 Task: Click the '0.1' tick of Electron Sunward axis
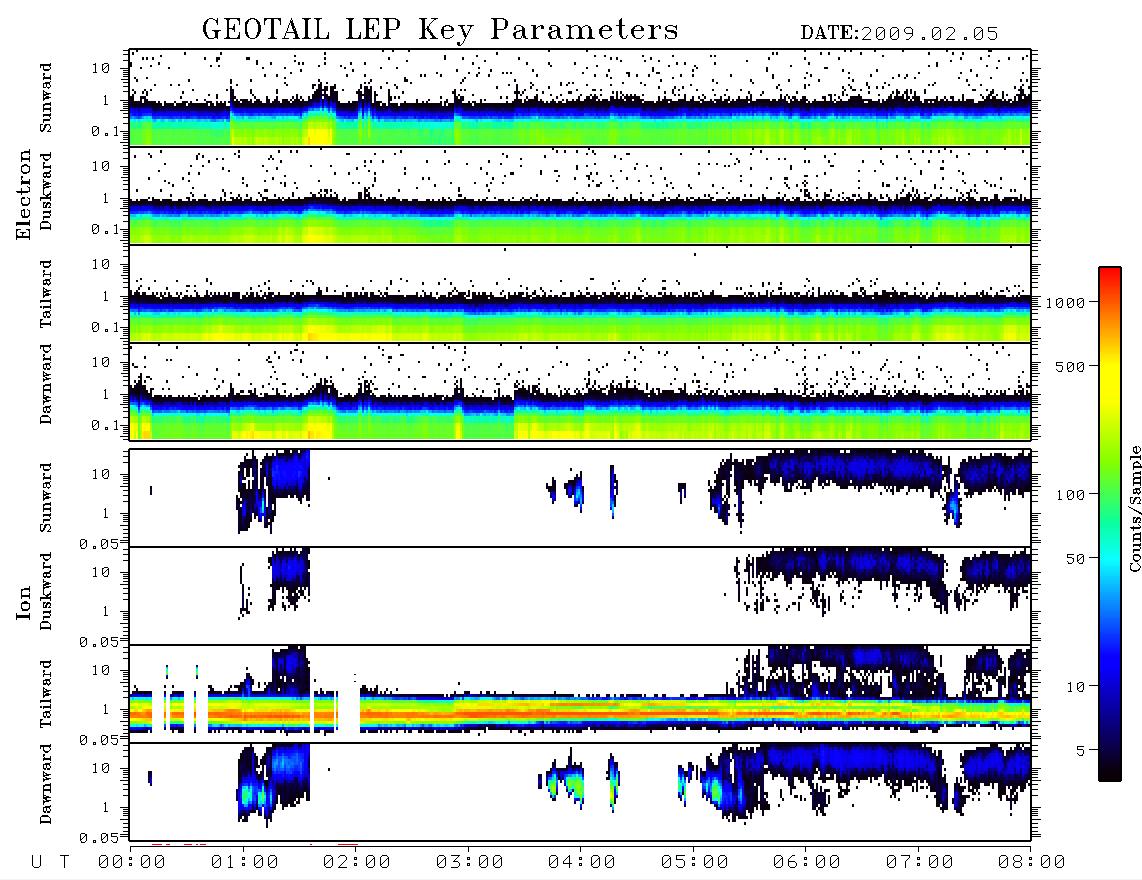(106, 131)
